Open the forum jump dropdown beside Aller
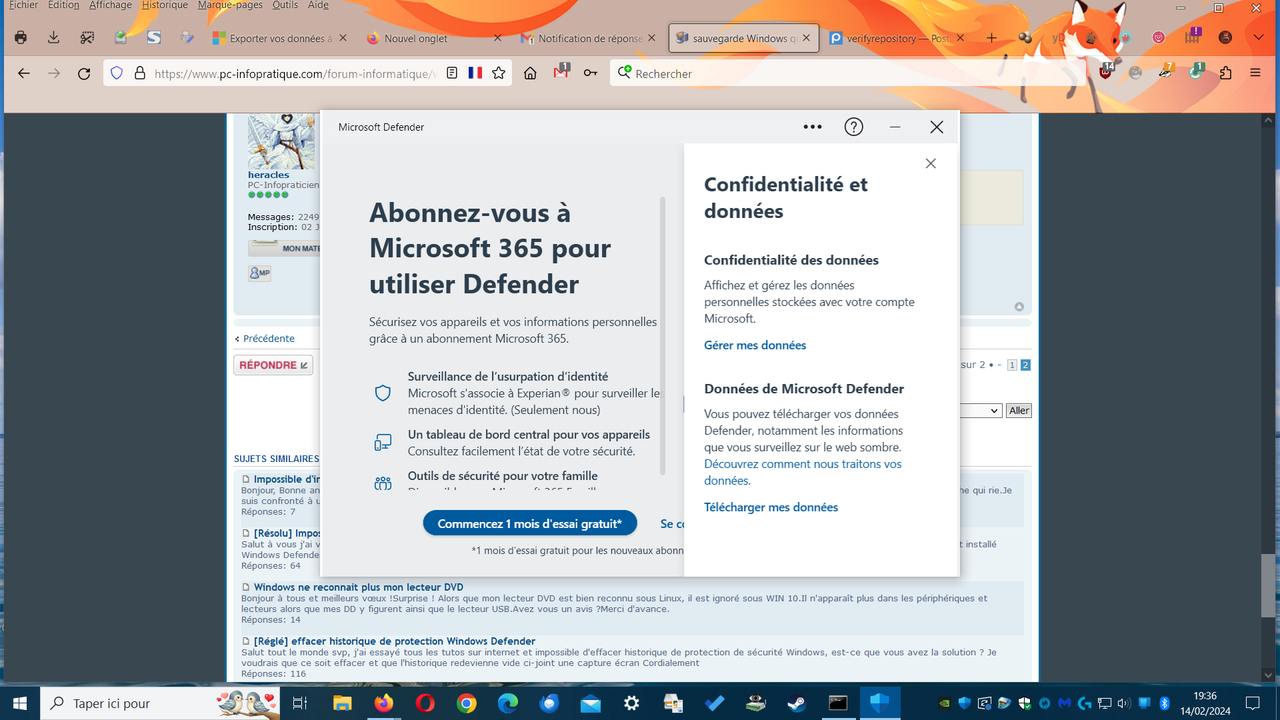Viewport: 1280px width, 720px height. [x=980, y=410]
